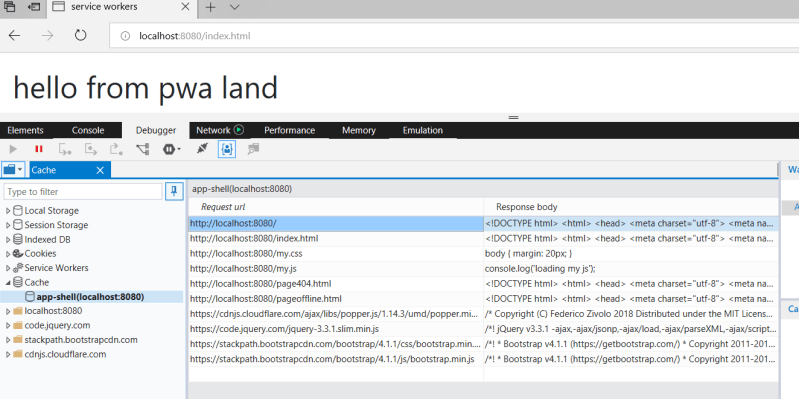Reload the page with refresh icon
This screenshot has width=799, height=399.
(x=81, y=36)
